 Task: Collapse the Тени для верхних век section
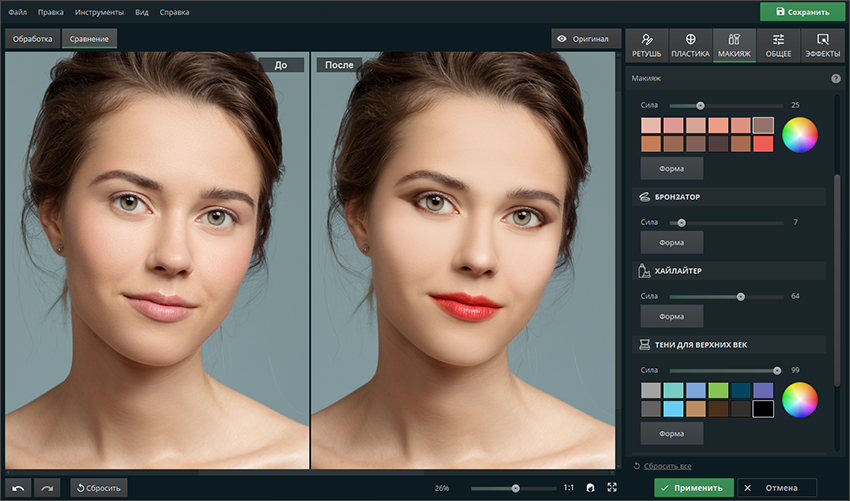click(700, 345)
